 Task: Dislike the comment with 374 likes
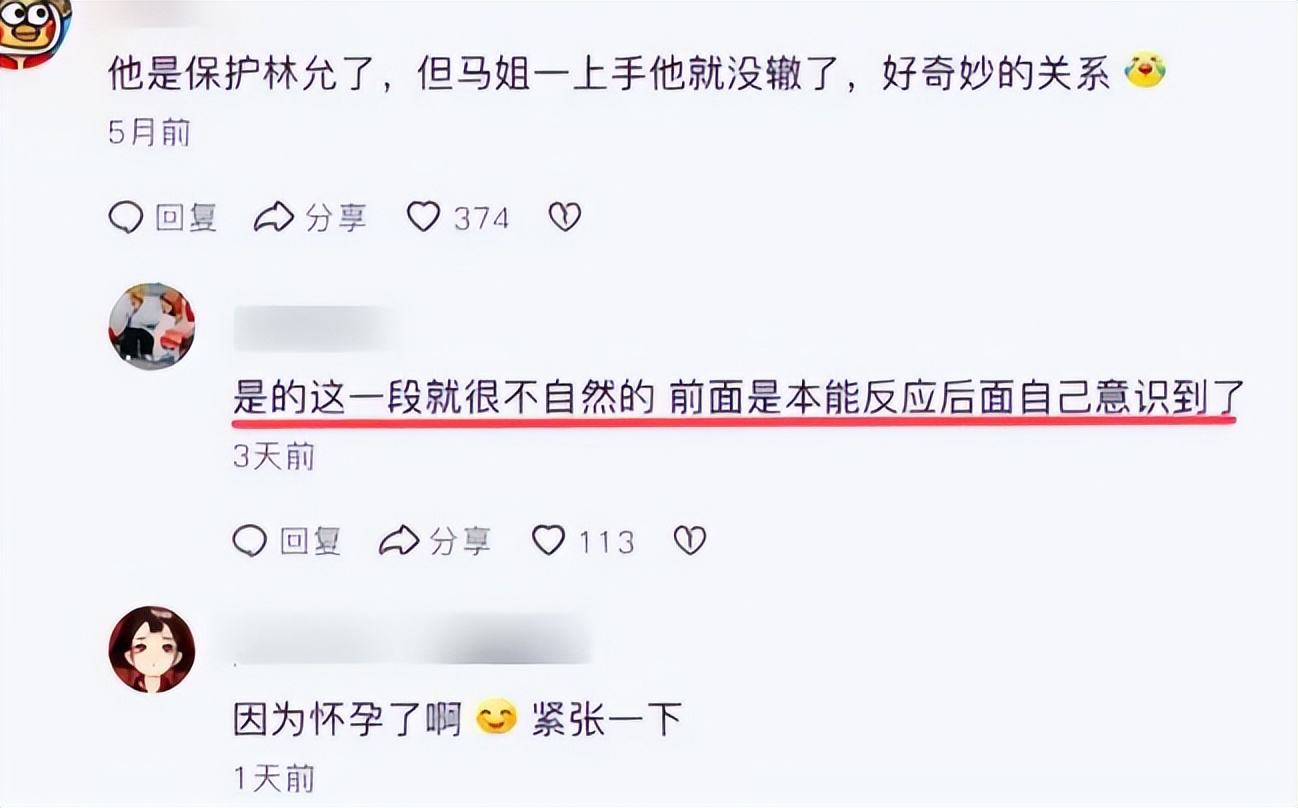pos(565,217)
